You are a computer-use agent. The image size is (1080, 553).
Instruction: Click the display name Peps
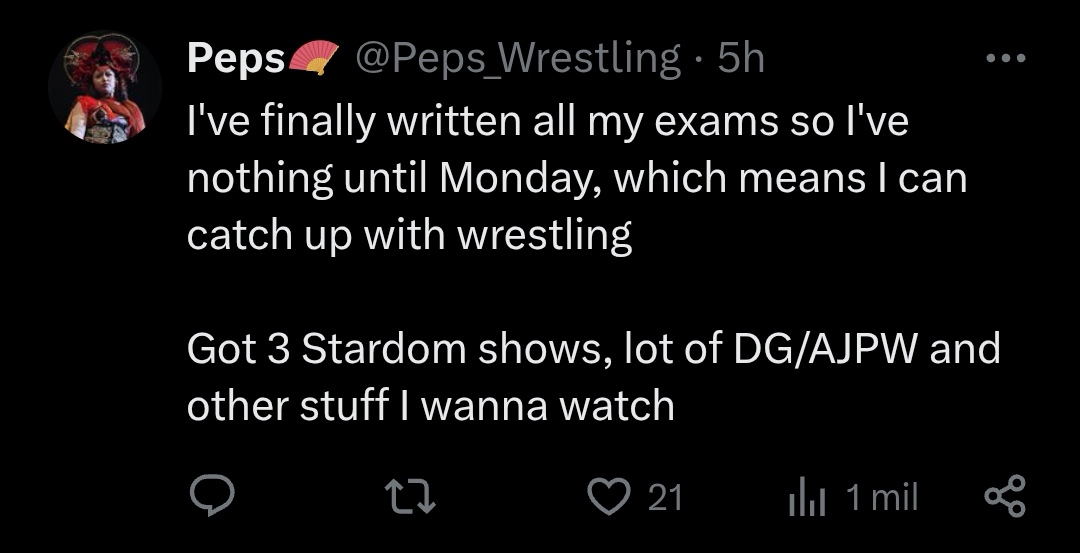tap(236, 60)
